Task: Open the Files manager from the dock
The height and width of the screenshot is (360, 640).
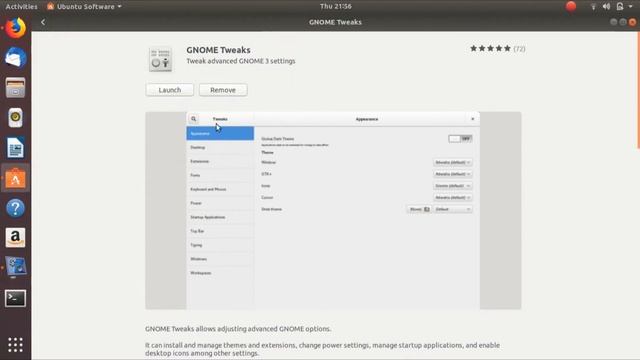Action: [16, 88]
